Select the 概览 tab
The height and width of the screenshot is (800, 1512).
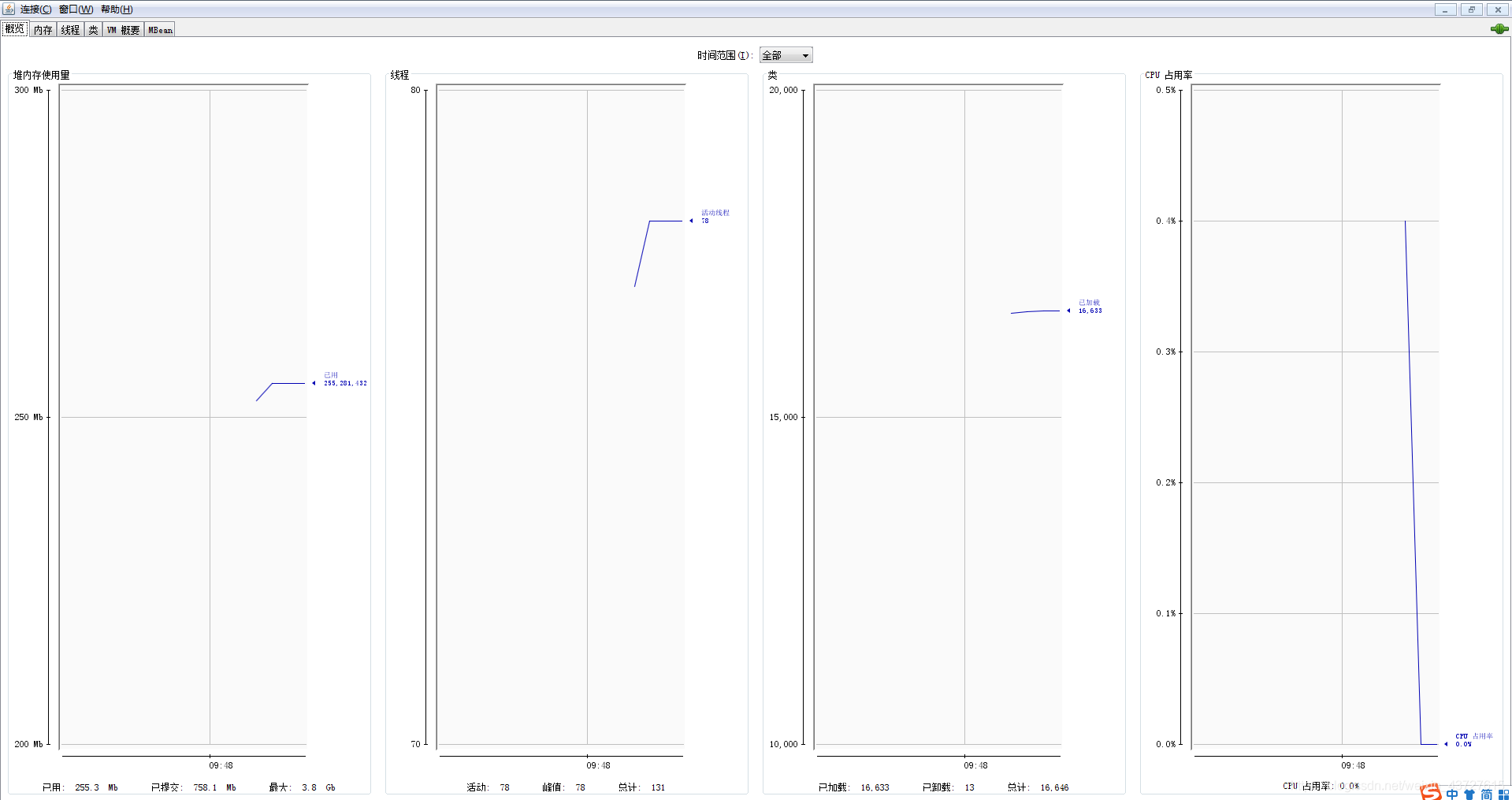coord(15,29)
